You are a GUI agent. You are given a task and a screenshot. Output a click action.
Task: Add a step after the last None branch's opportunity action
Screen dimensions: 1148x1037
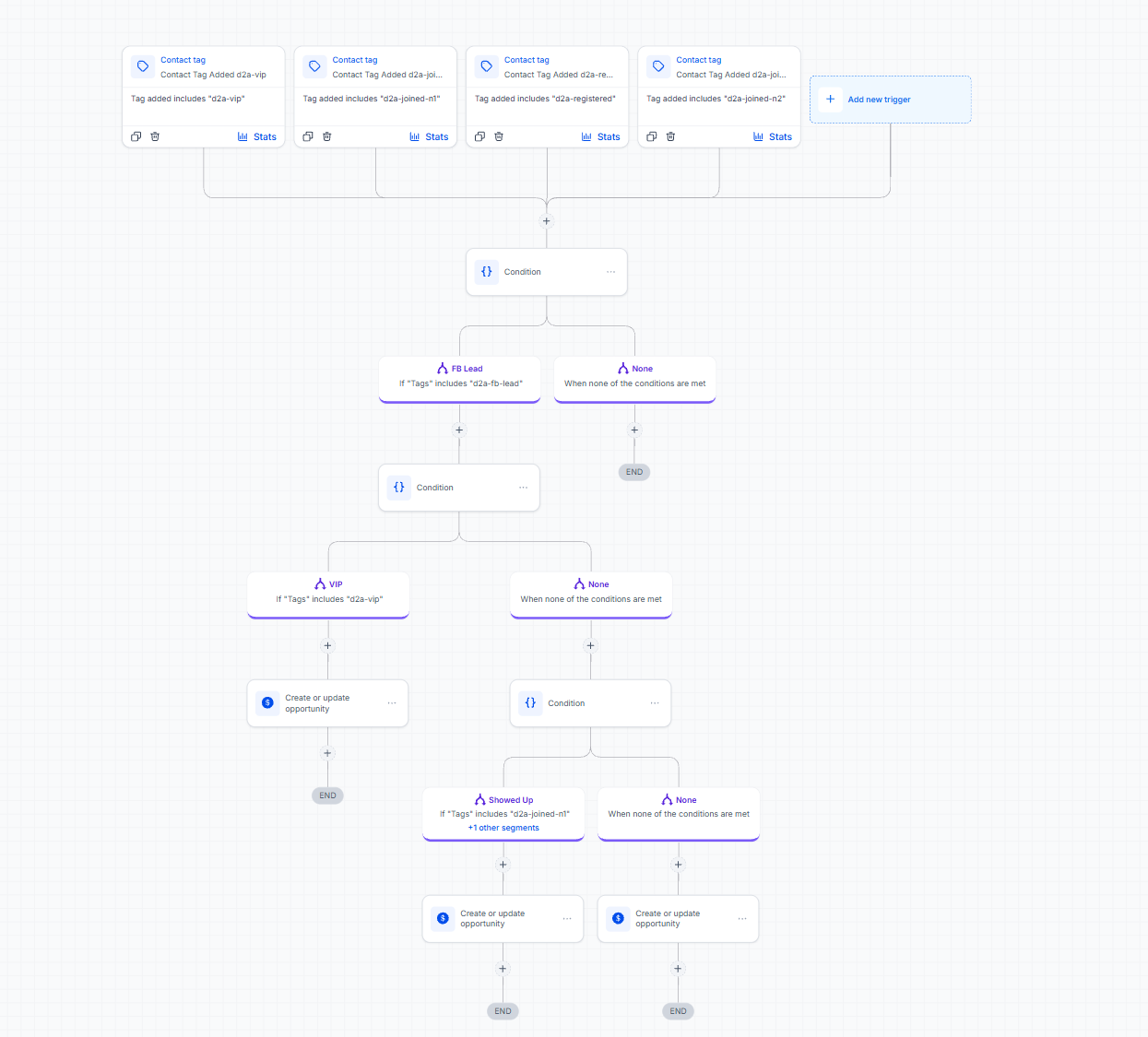tap(678, 969)
